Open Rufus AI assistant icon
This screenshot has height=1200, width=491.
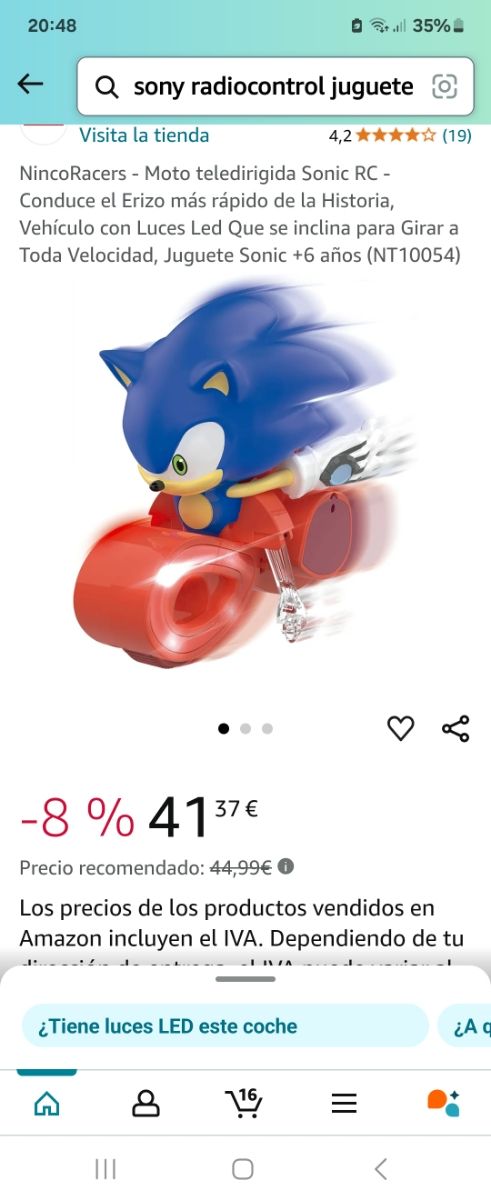click(x=443, y=1102)
